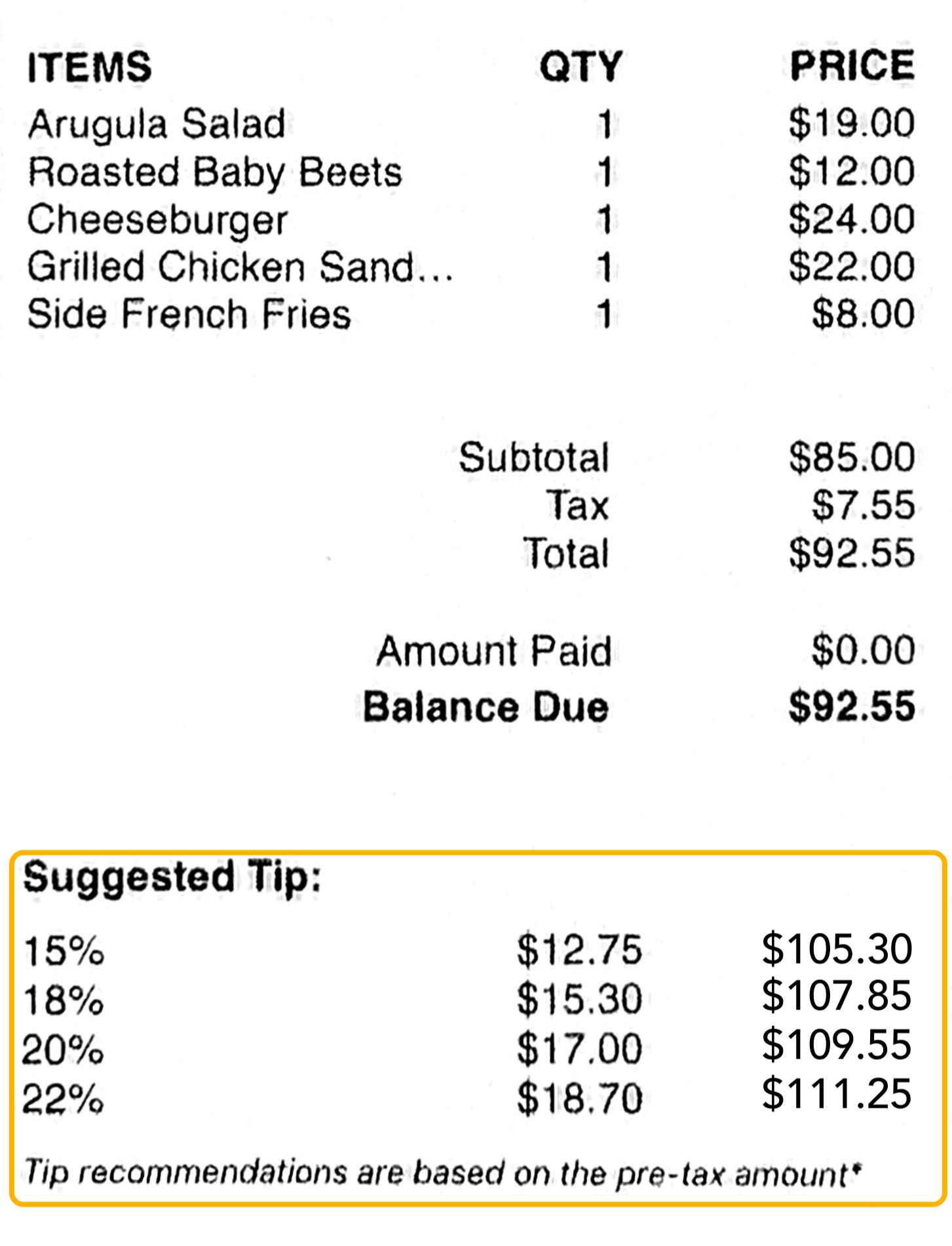
Task: Click the Suggested Tip heading
Action: tap(172, 877)
